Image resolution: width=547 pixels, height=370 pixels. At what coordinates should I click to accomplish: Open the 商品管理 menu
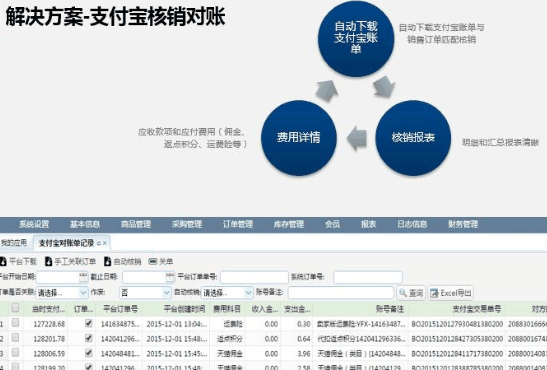click(x=136, y=224)
